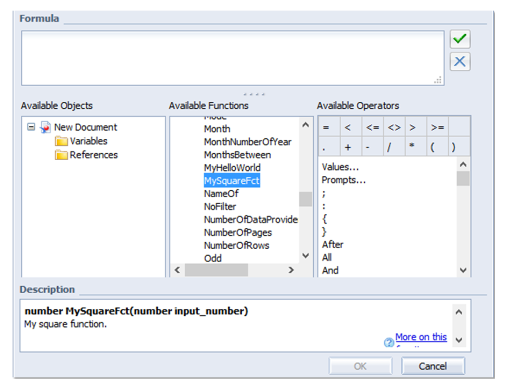The height and width of the screenshot is (384, 510).
Task: Choose the Prompts... operator entry
Action: coord(344,180)
